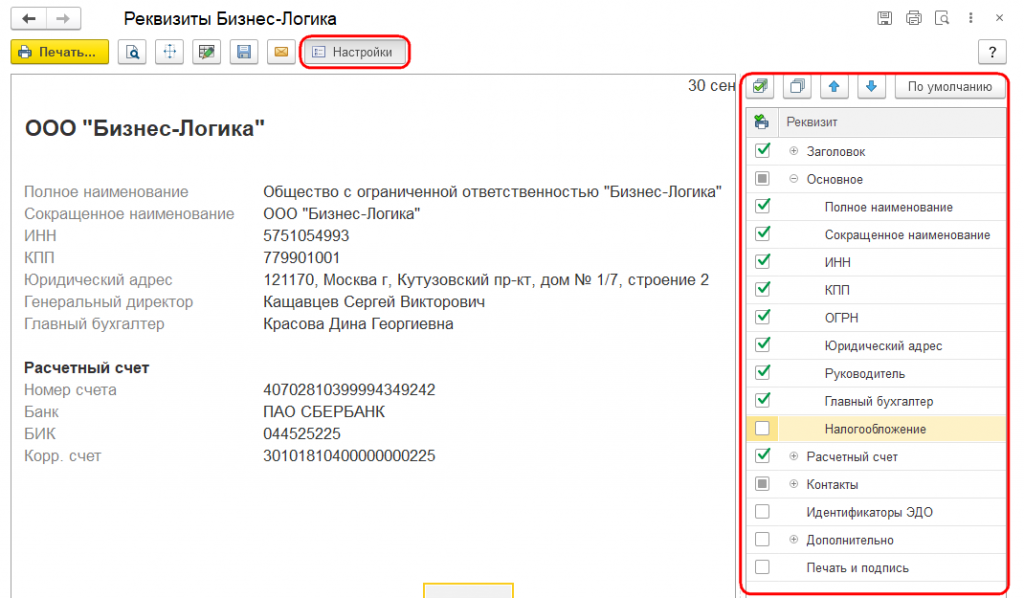Viewport: 1024px width, 598px height.
Task: Open the three-dots more menu
Action: (x=970, y=18)
